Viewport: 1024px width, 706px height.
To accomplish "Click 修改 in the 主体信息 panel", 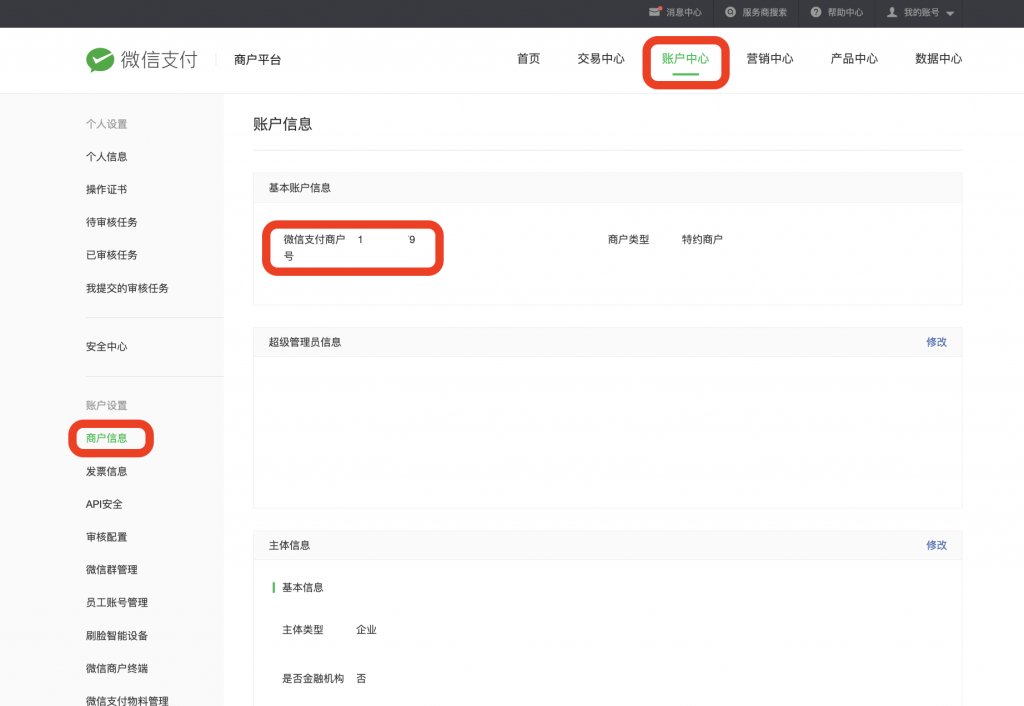I will pos(936,545).
